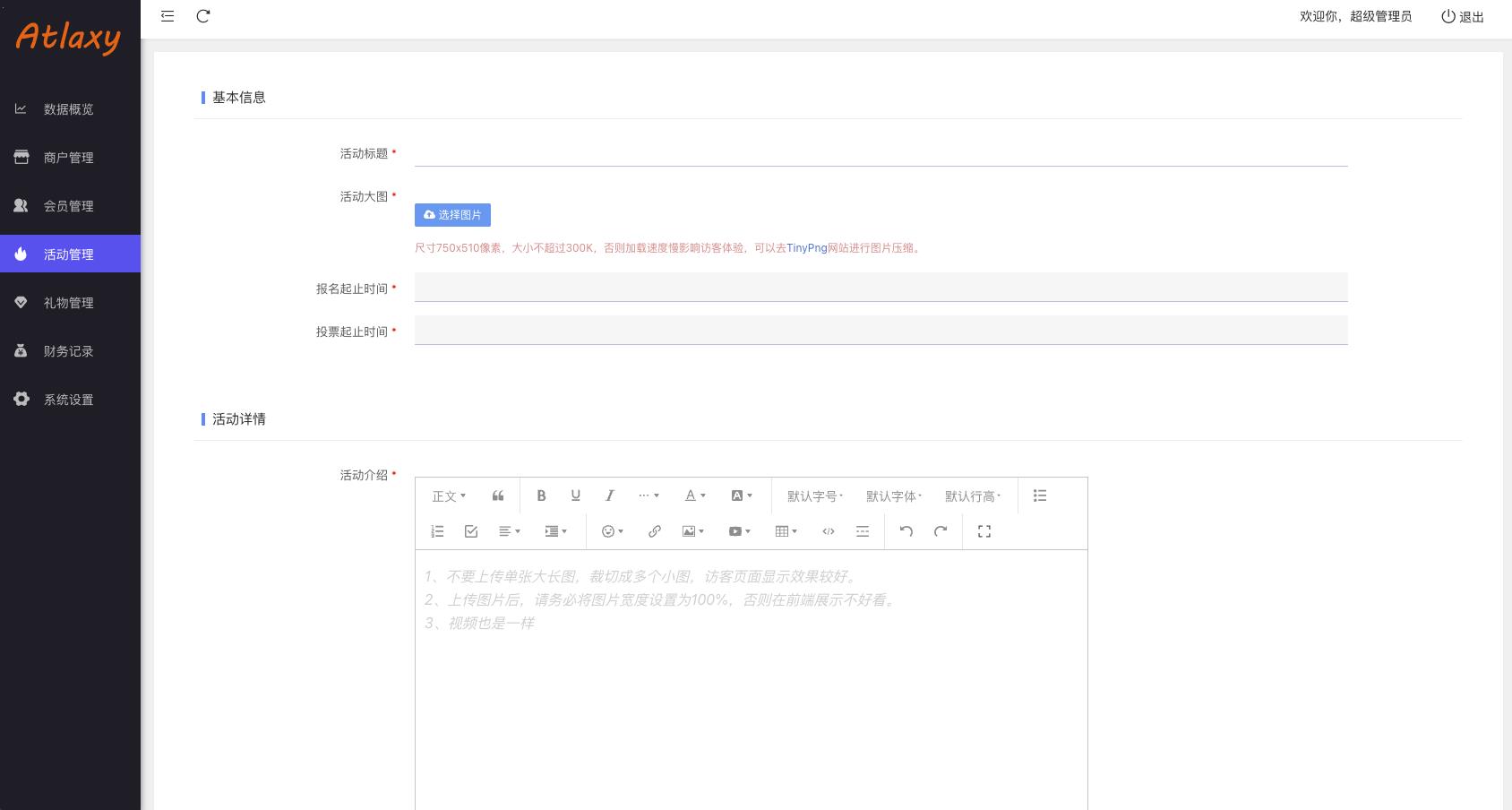1512x810 pixels.
Task: Open the 默认行高 line height dropdown
Action: 972,495
